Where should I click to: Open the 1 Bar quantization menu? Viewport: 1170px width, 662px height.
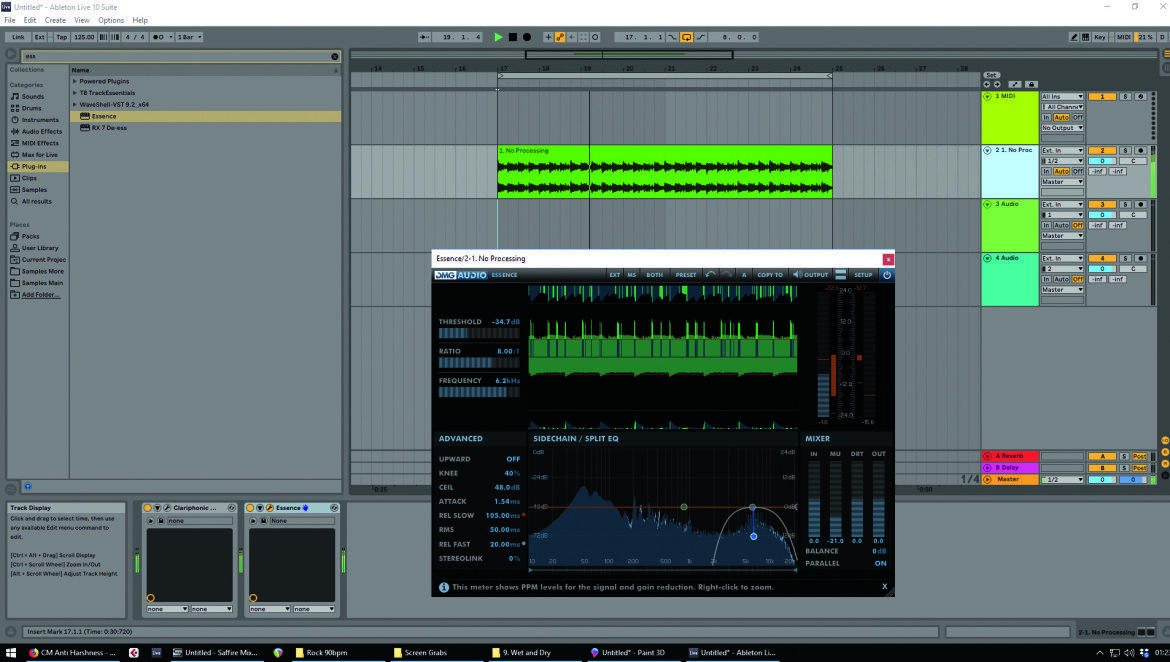(190, 37)
